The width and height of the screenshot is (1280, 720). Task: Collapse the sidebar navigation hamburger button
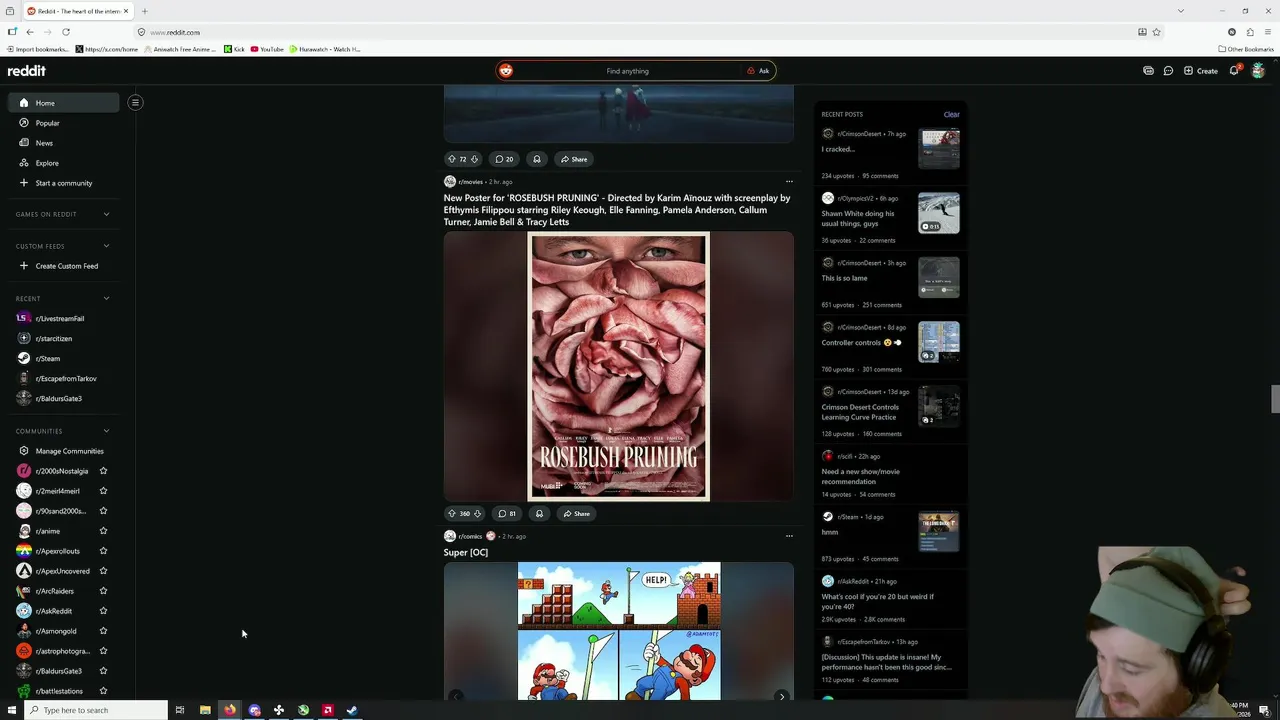pos(135,102)
